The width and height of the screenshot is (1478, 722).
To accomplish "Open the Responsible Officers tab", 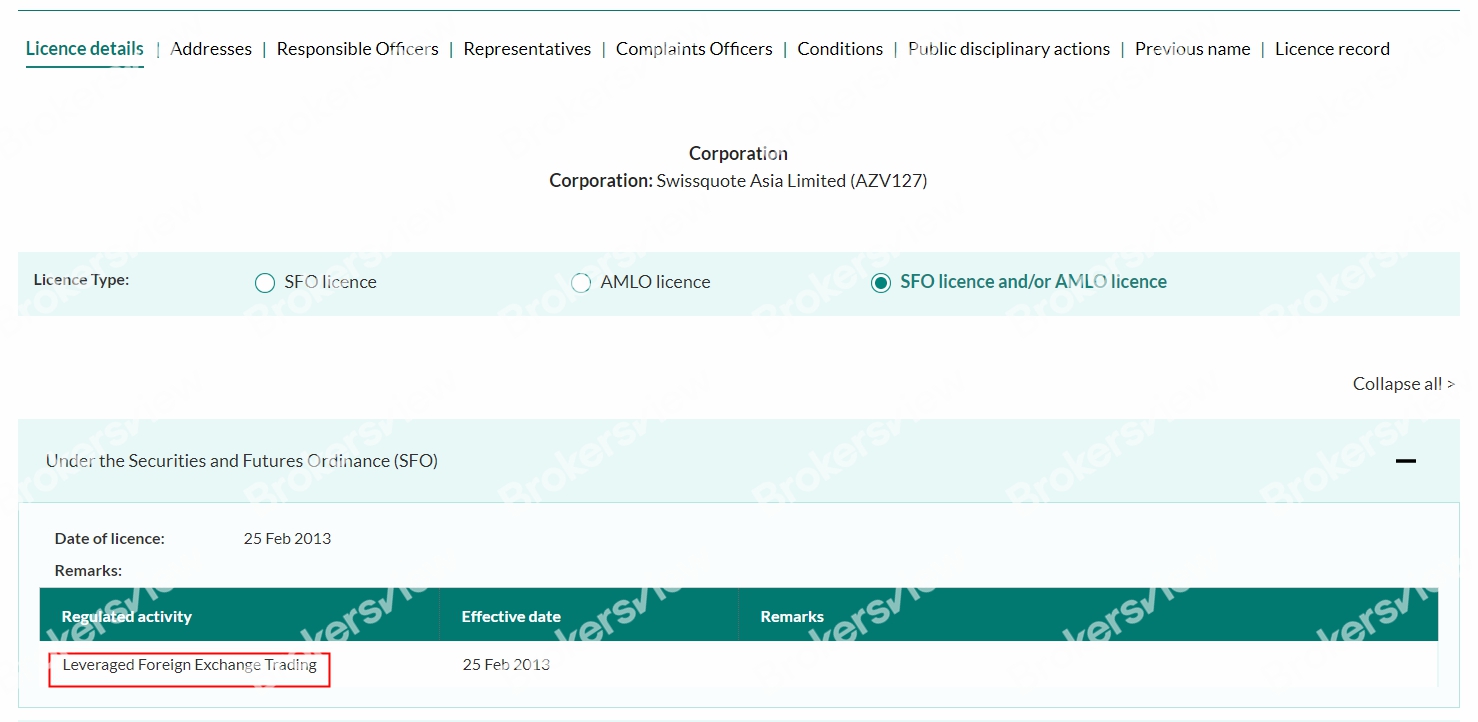I will (358, 49).
